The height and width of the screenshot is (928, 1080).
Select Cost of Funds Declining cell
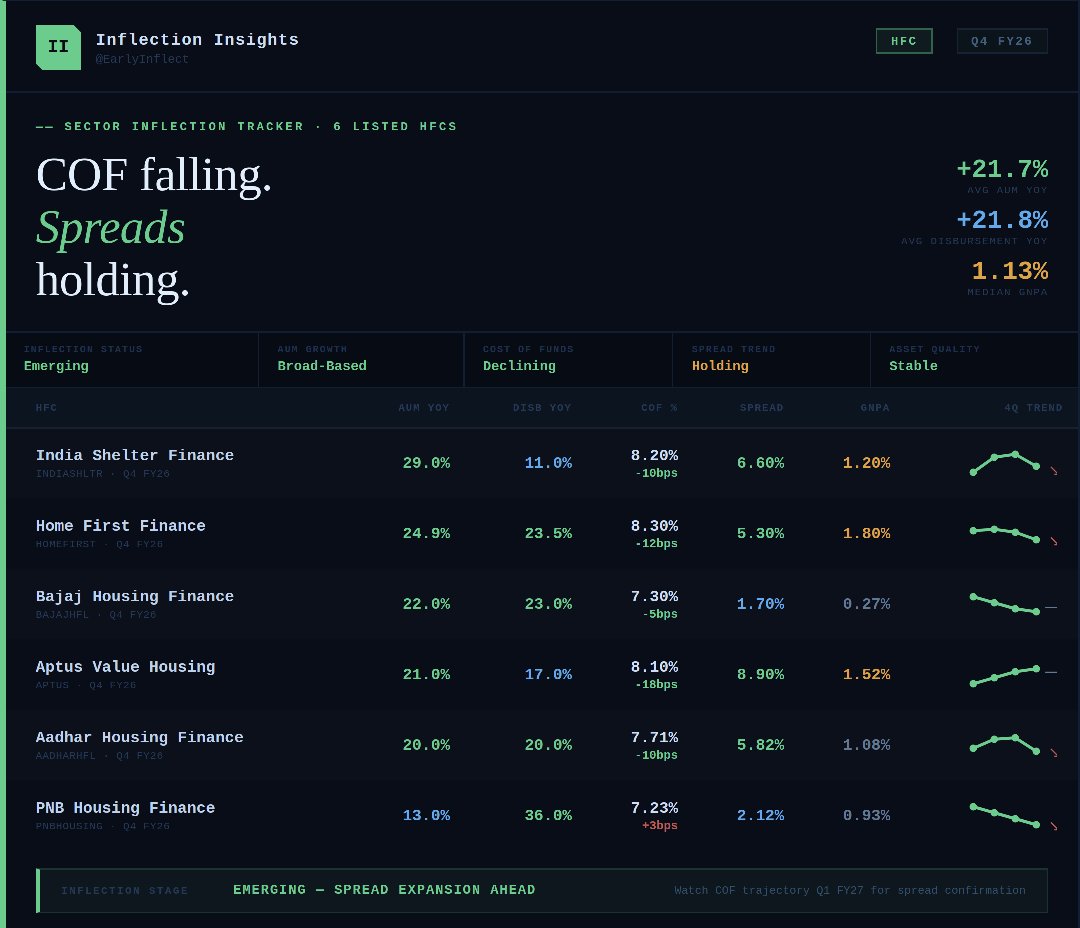coord(568,360)
